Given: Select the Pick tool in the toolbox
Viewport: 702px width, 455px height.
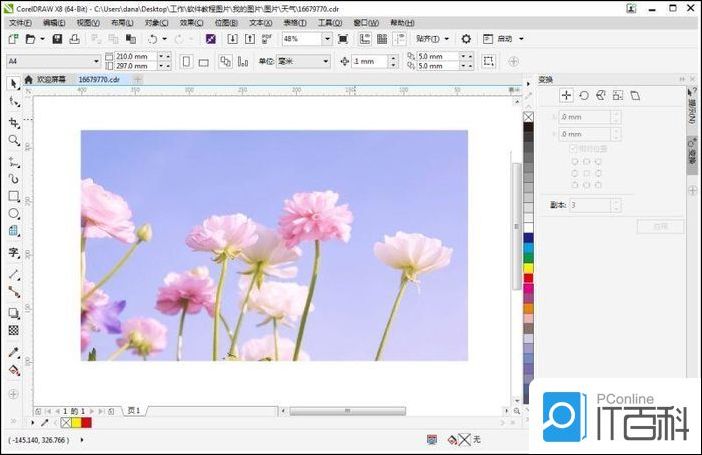Looking at the screenshot, I should [14, 83].
